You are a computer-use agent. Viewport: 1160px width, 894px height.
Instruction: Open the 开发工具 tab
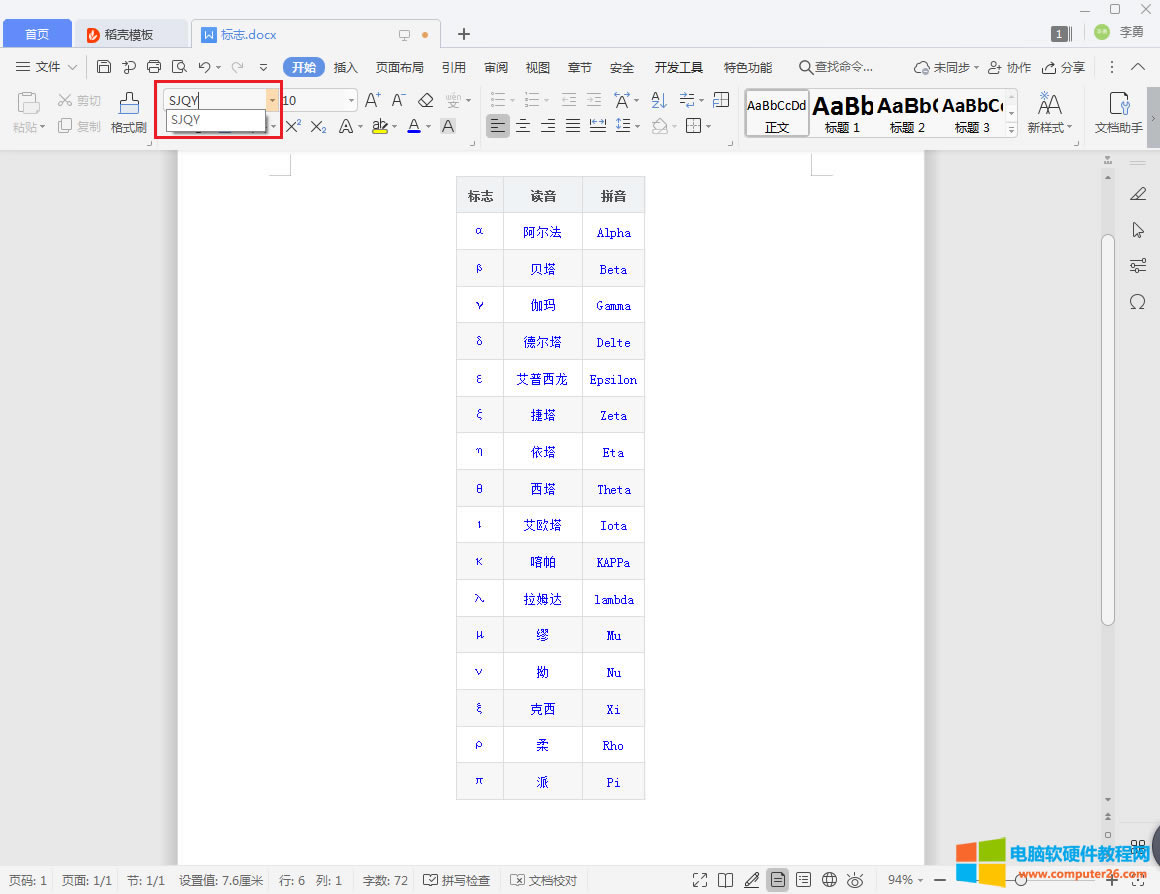[x=678, y=67]
